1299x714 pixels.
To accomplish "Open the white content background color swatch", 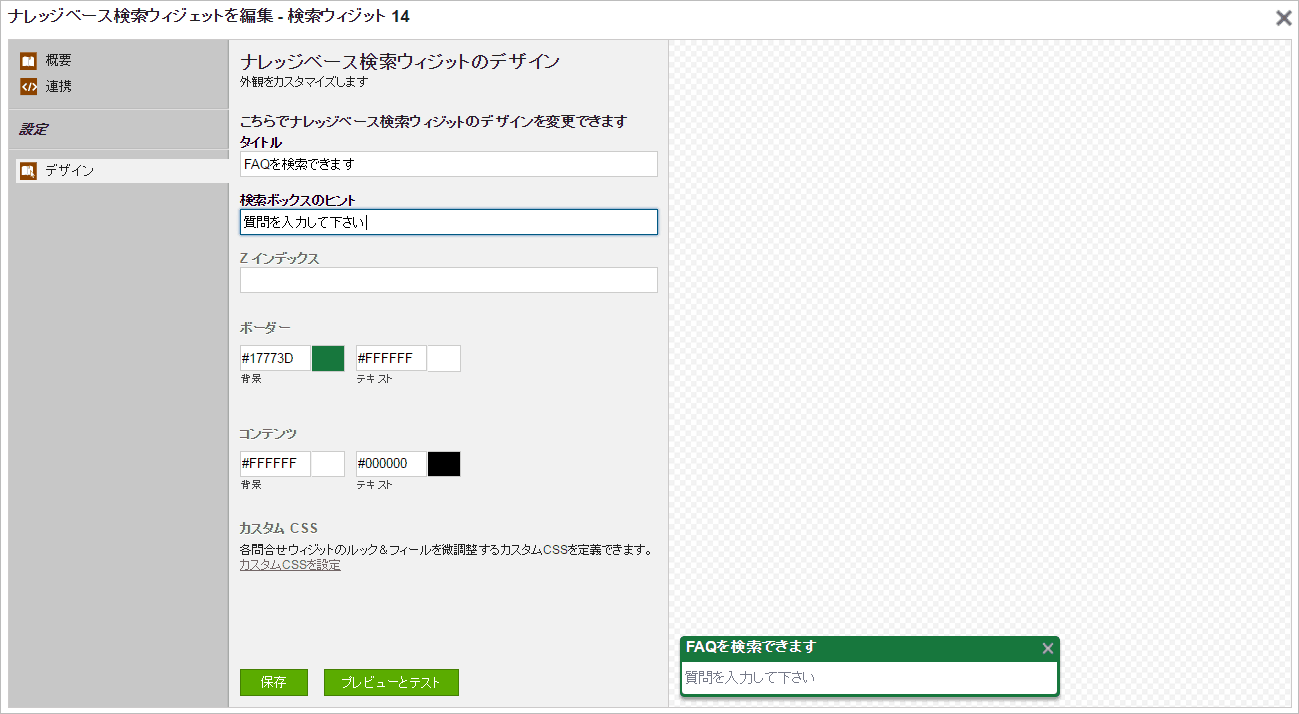I will tap(328, 464).
